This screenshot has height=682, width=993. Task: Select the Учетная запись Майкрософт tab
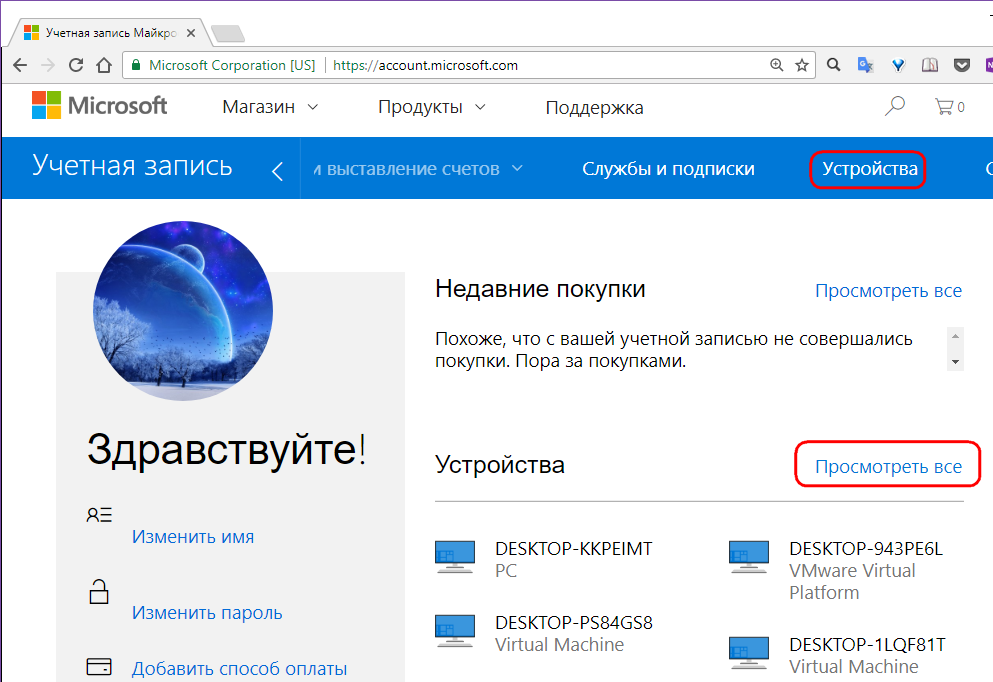(x=108, y=33)
